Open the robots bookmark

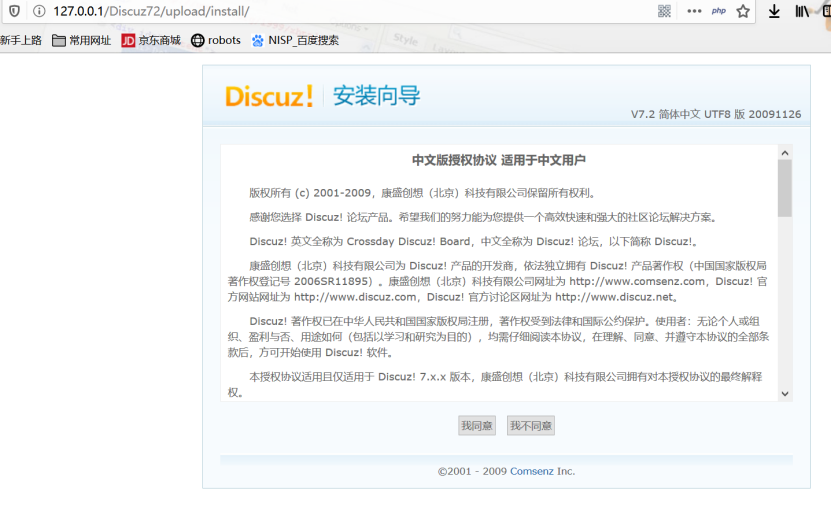coord(216,40)
